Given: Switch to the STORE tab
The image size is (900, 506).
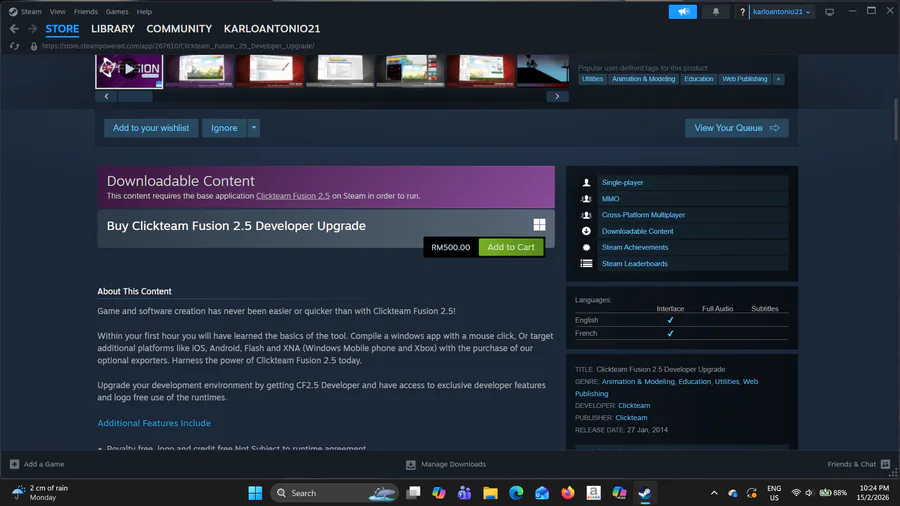Looking at the screenshot, I should click(x=62, y=29).
